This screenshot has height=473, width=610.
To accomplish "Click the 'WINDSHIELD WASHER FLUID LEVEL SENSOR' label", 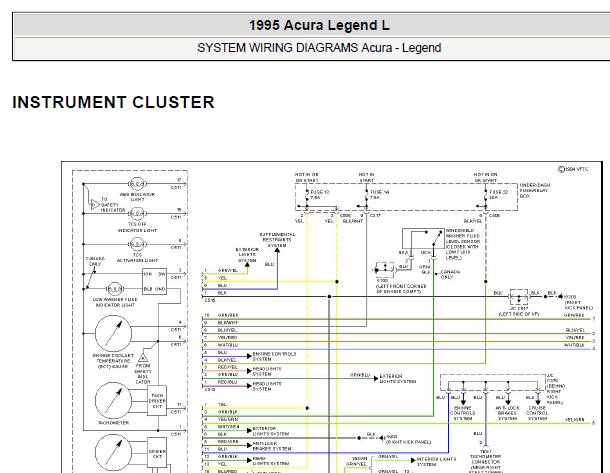I will pos(463,244).
